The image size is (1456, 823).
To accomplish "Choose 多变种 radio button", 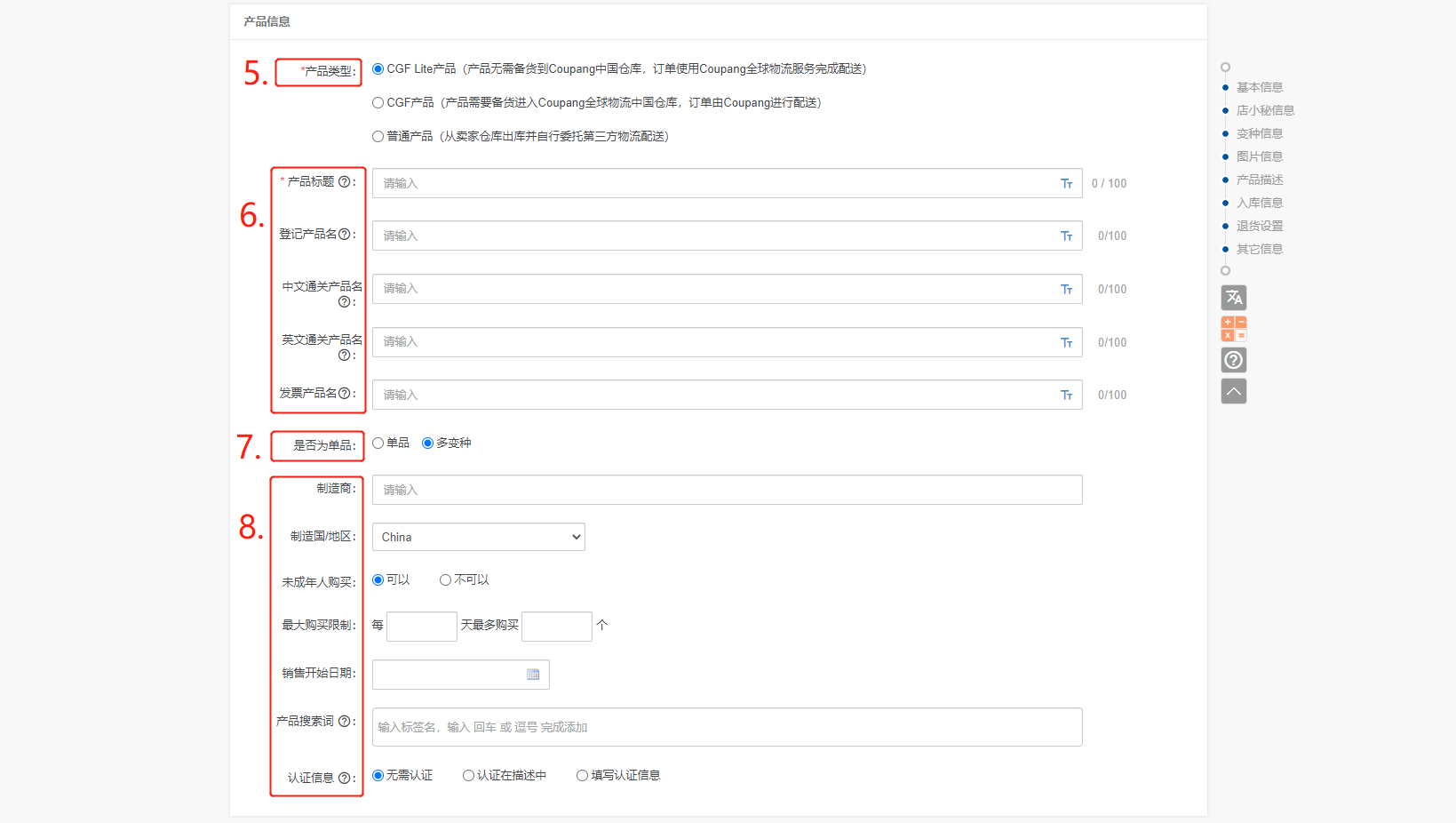I will click(428, 443).
